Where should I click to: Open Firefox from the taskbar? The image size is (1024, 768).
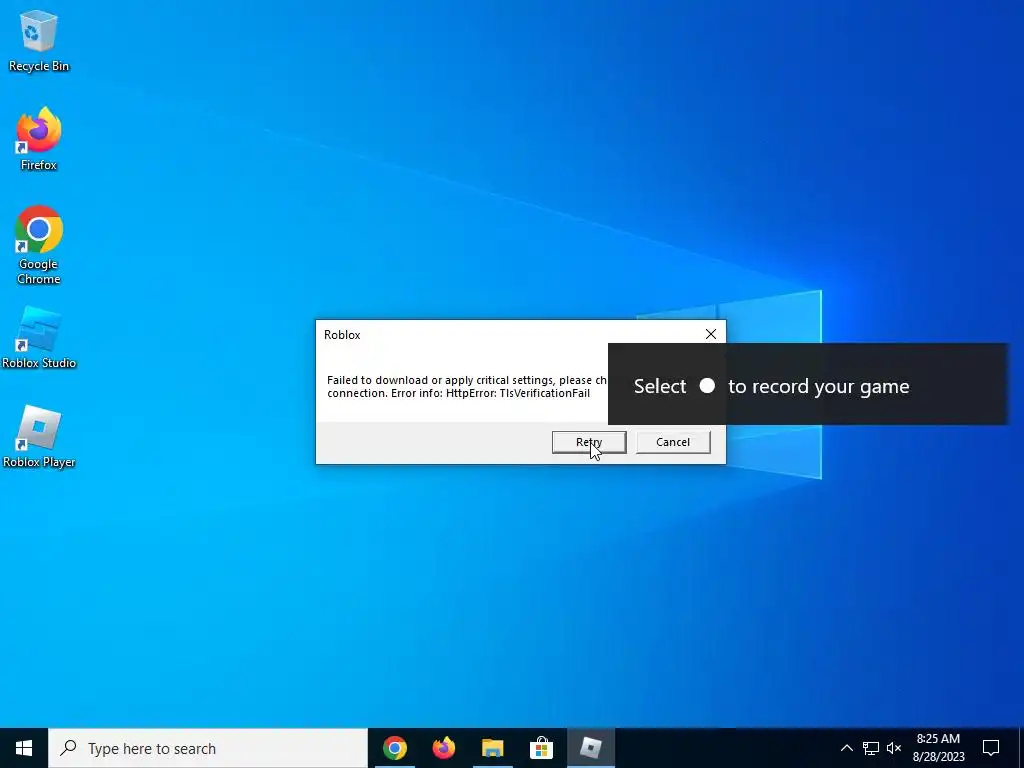pyautogui.click(x=443, y=748)
